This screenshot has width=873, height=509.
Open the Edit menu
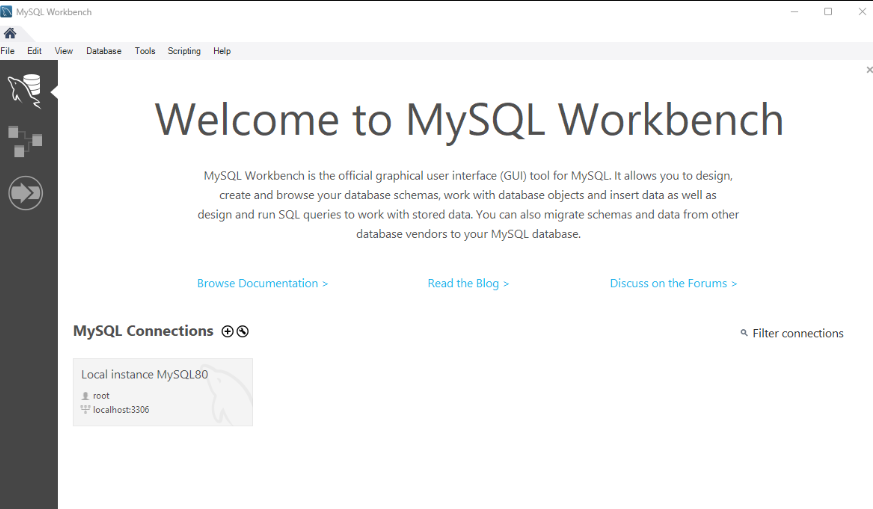[34, 51]
